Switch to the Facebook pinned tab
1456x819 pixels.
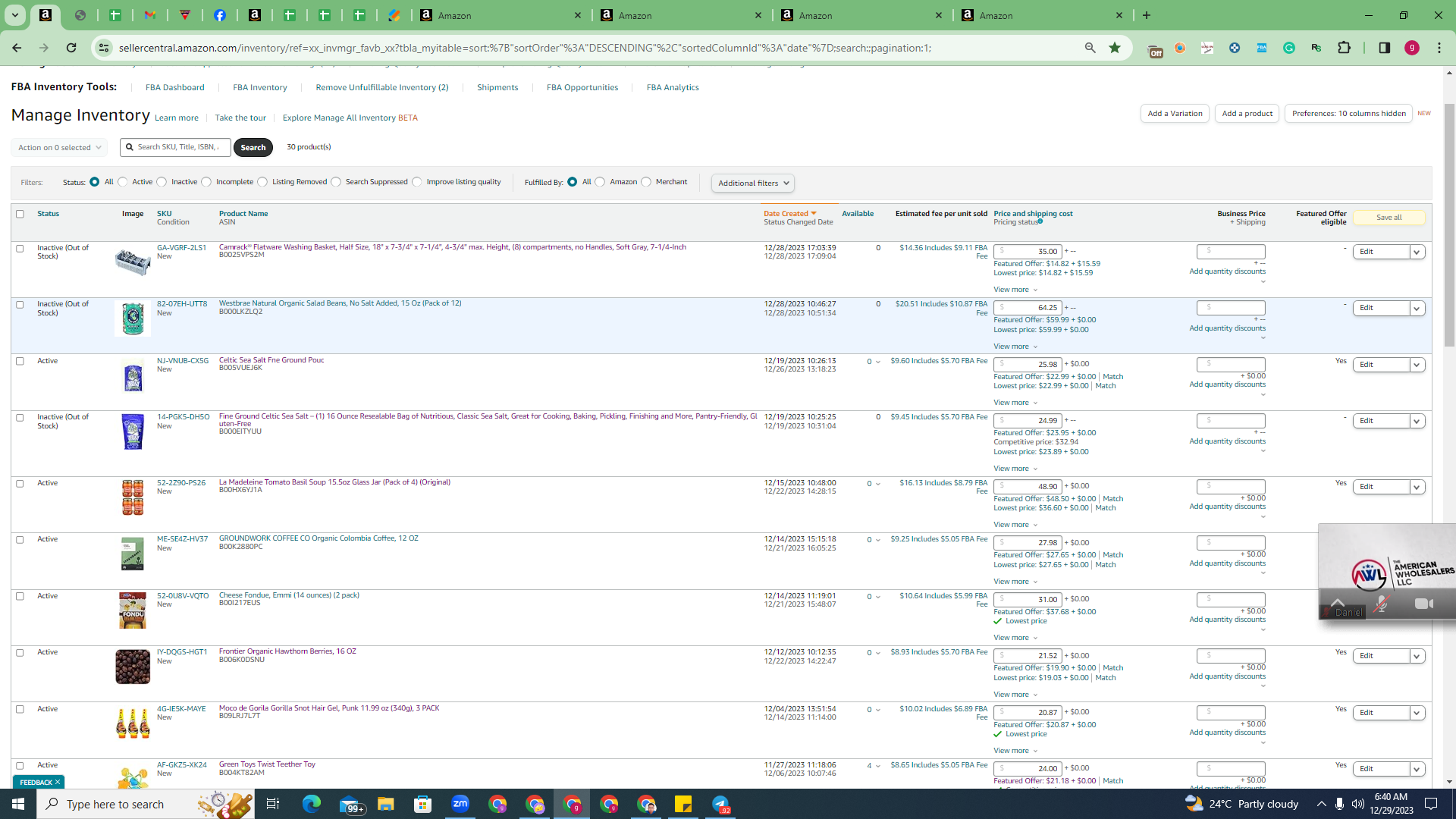click(220, 15)
